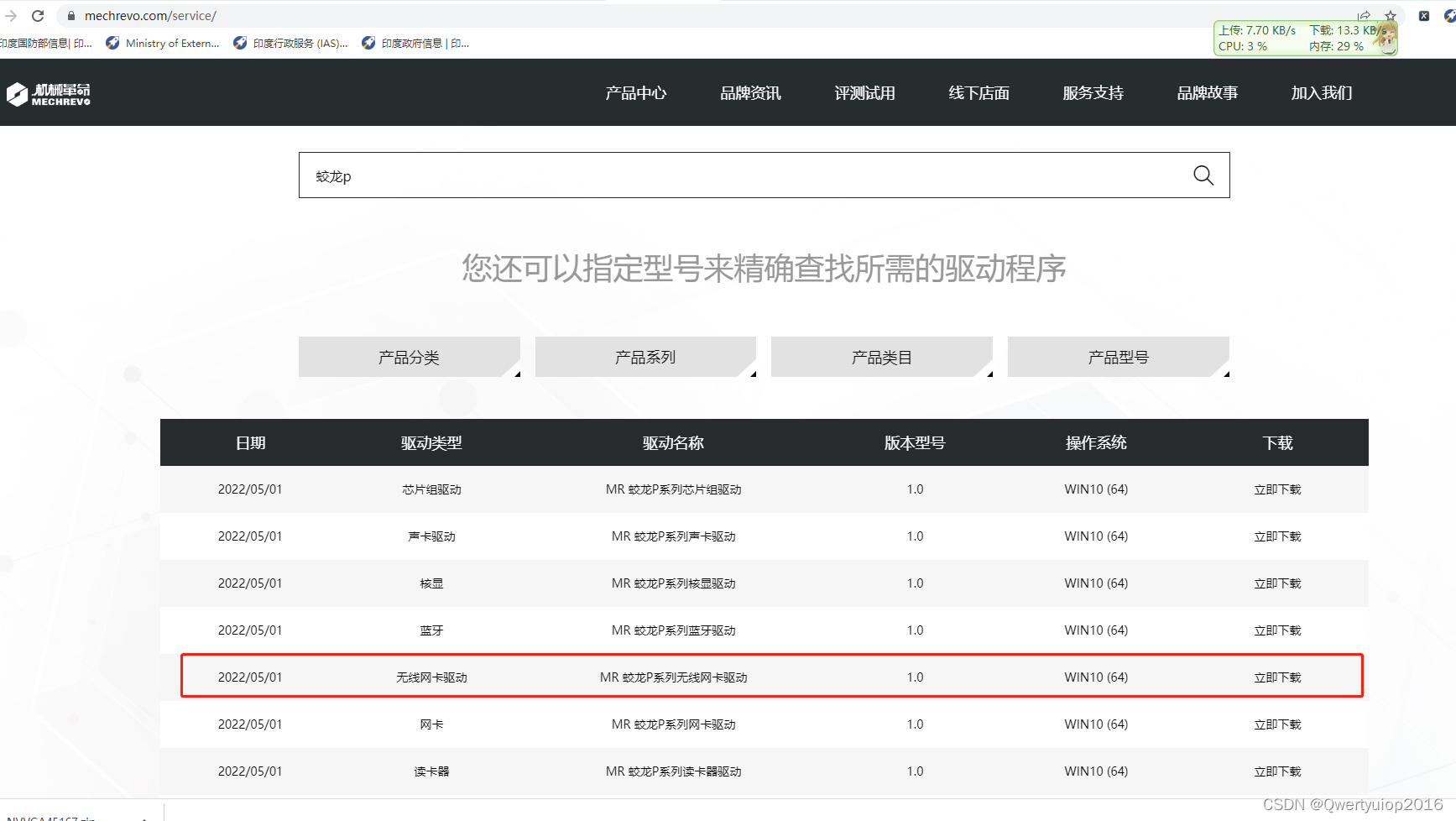Viewport: 1456px width, 821px height.
Task: Expand the 产品型号 dropdown
Action: pos(1119,358)
